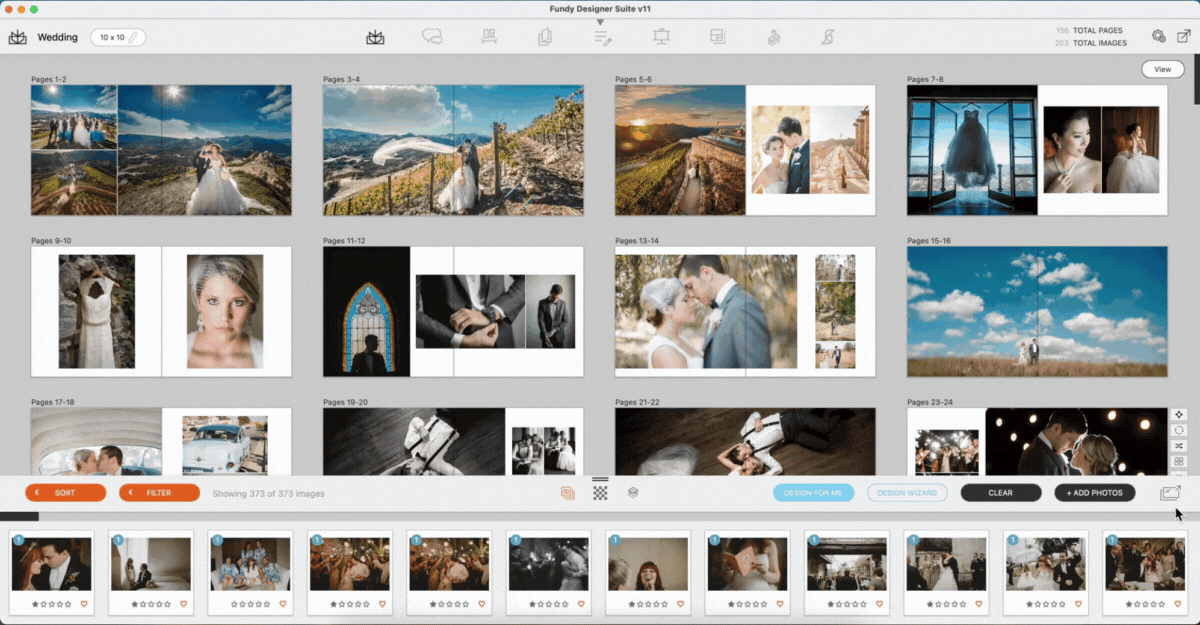Screen dimensions: 1200x625
Task: Select the Pages 15-16 blue sky spread
Action: [x=1037, y=311]
